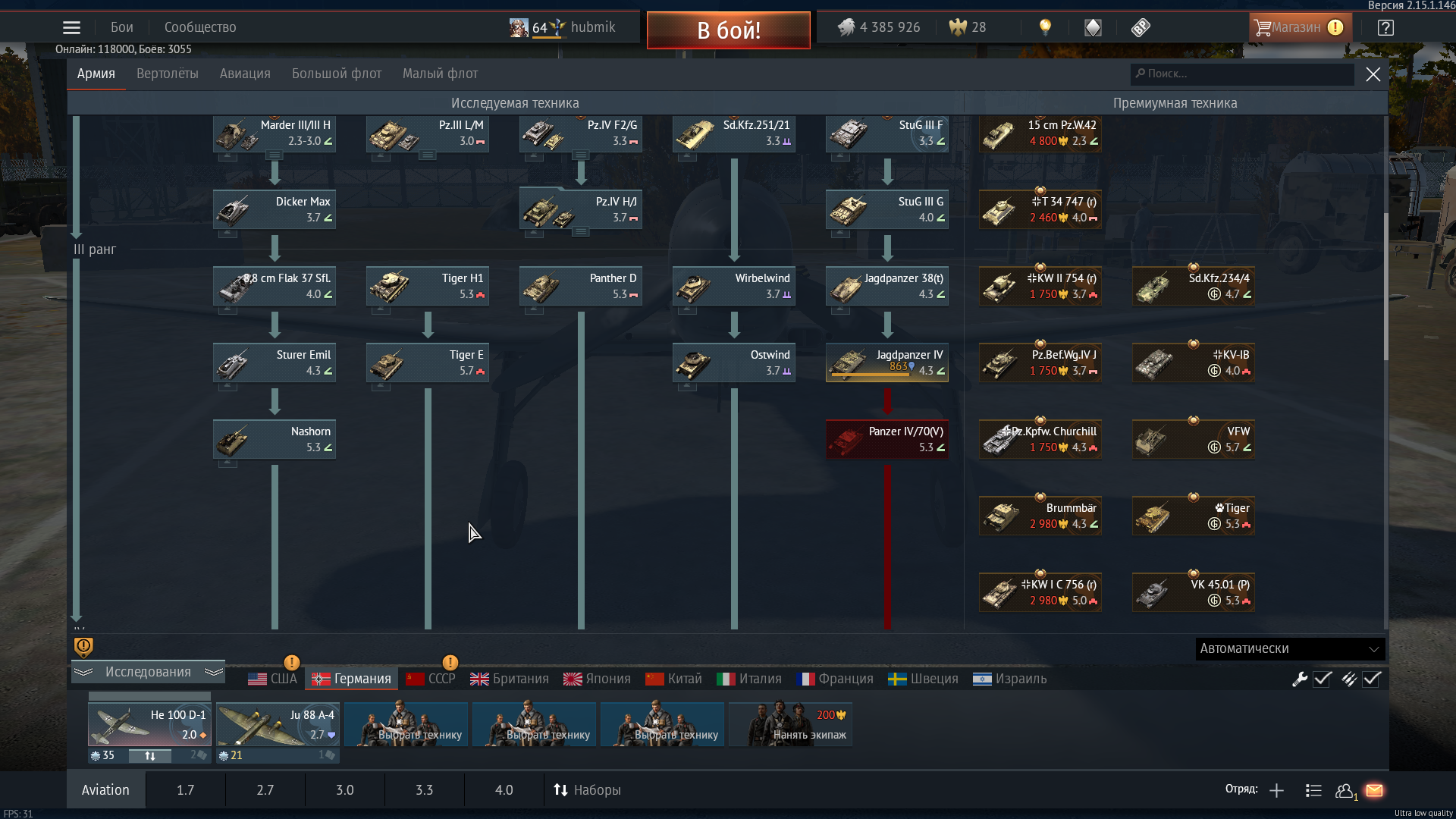
Task: Click the search magnifier icon
Action: [1140, 74]
